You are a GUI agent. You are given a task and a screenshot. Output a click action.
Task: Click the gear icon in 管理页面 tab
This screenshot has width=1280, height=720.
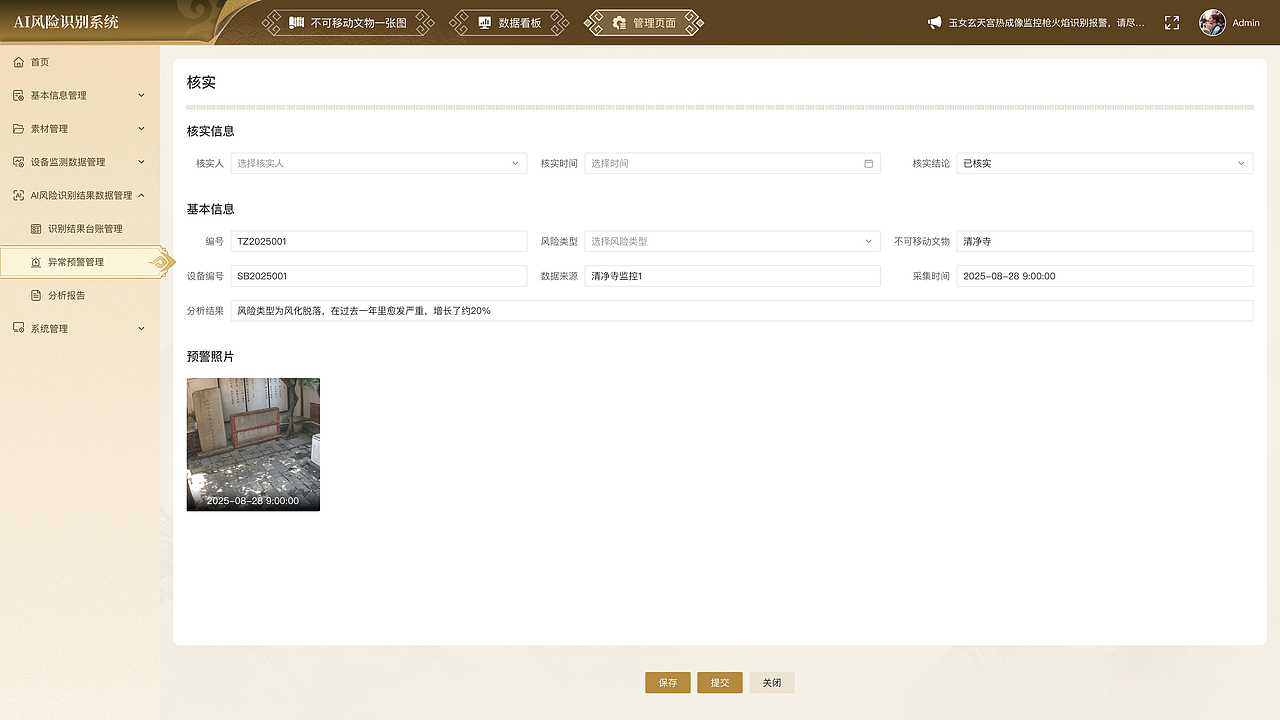[619, 22]
